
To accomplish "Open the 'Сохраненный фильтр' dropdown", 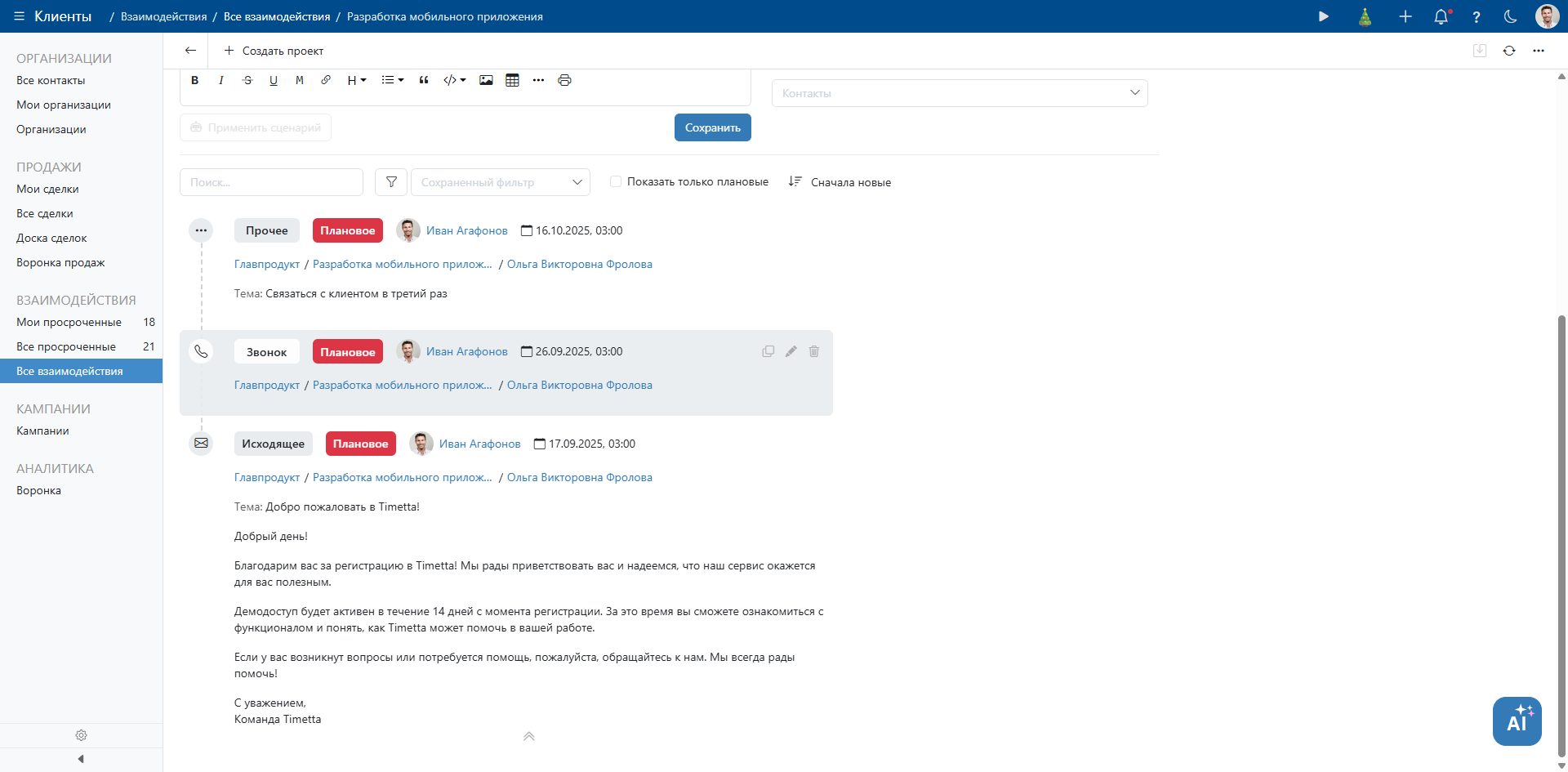I will tap(500, 181).
